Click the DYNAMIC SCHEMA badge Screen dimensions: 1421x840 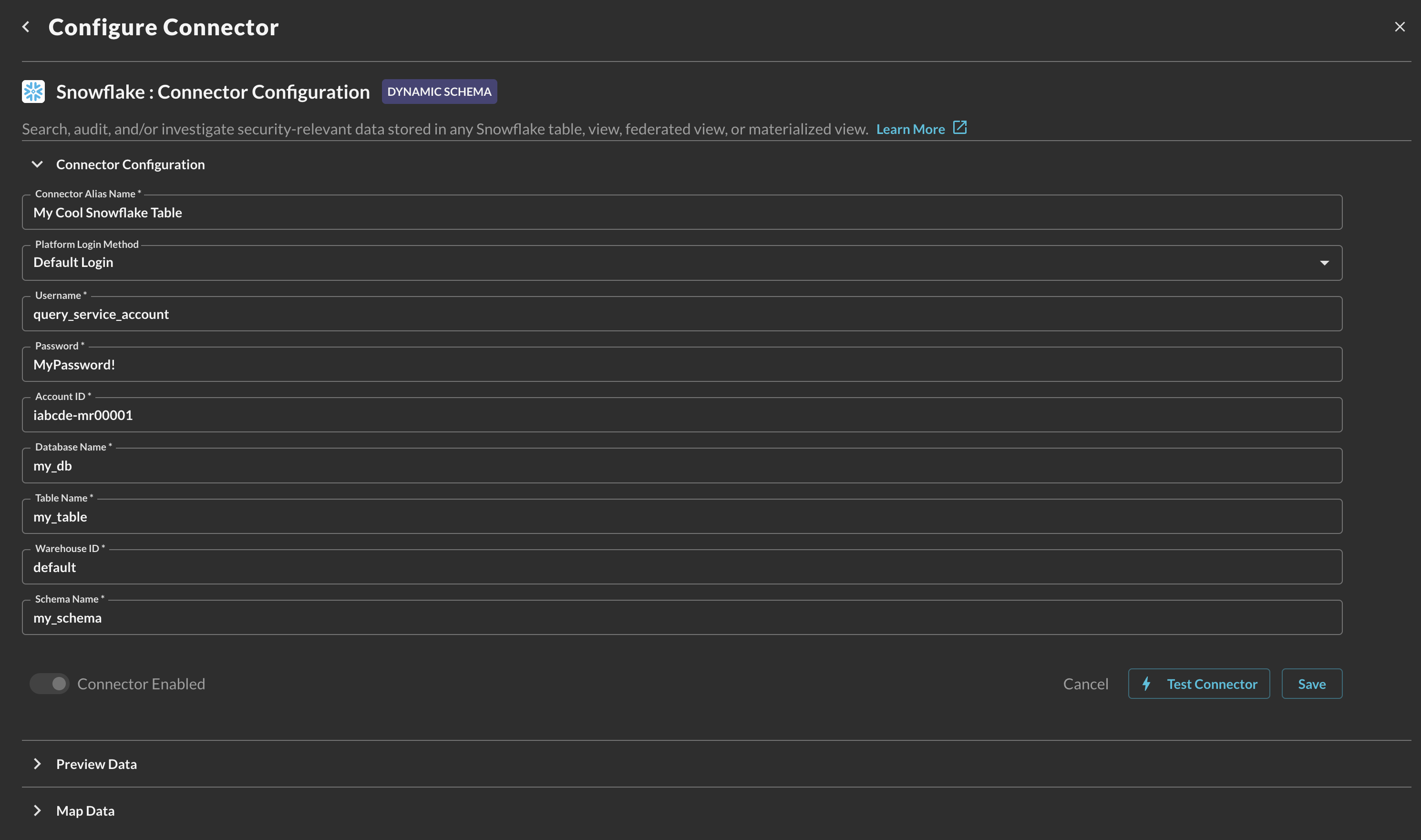[439, 91]
